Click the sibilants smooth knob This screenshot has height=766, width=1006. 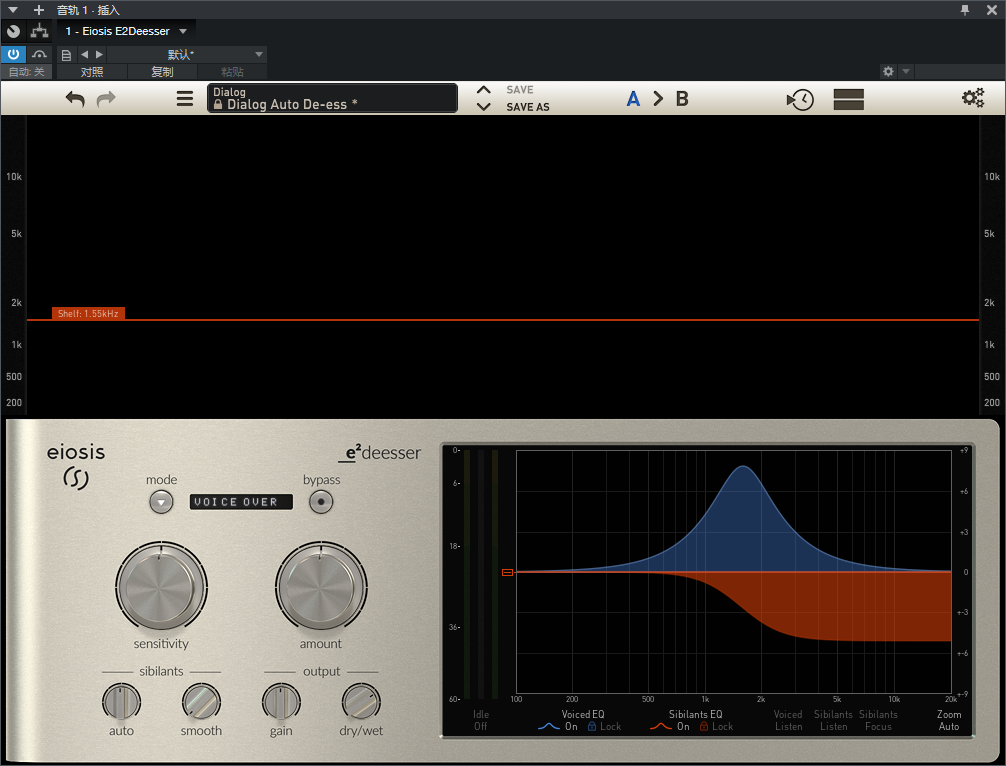point(201,702)
